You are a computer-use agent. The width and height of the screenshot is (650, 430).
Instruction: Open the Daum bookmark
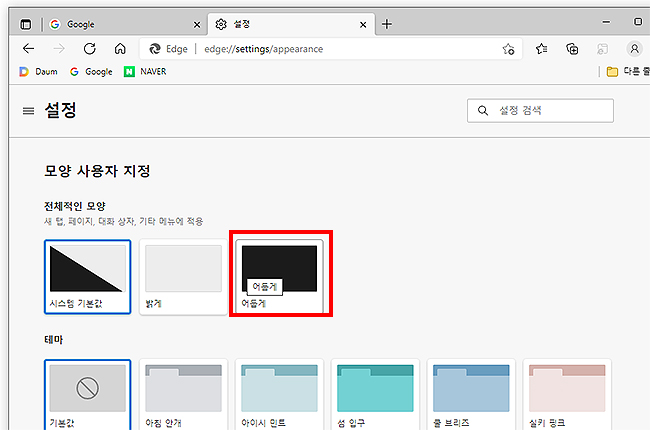click(x=38, y=72)
